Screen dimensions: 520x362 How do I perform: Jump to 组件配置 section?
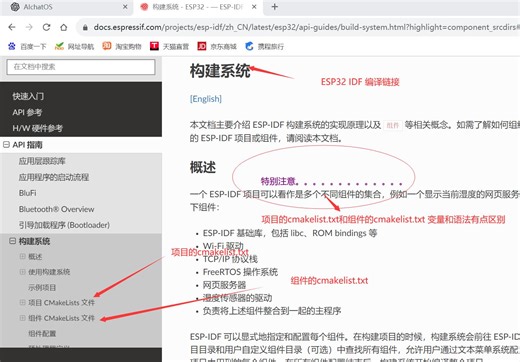pyautogui.click(x=42, y=333)
